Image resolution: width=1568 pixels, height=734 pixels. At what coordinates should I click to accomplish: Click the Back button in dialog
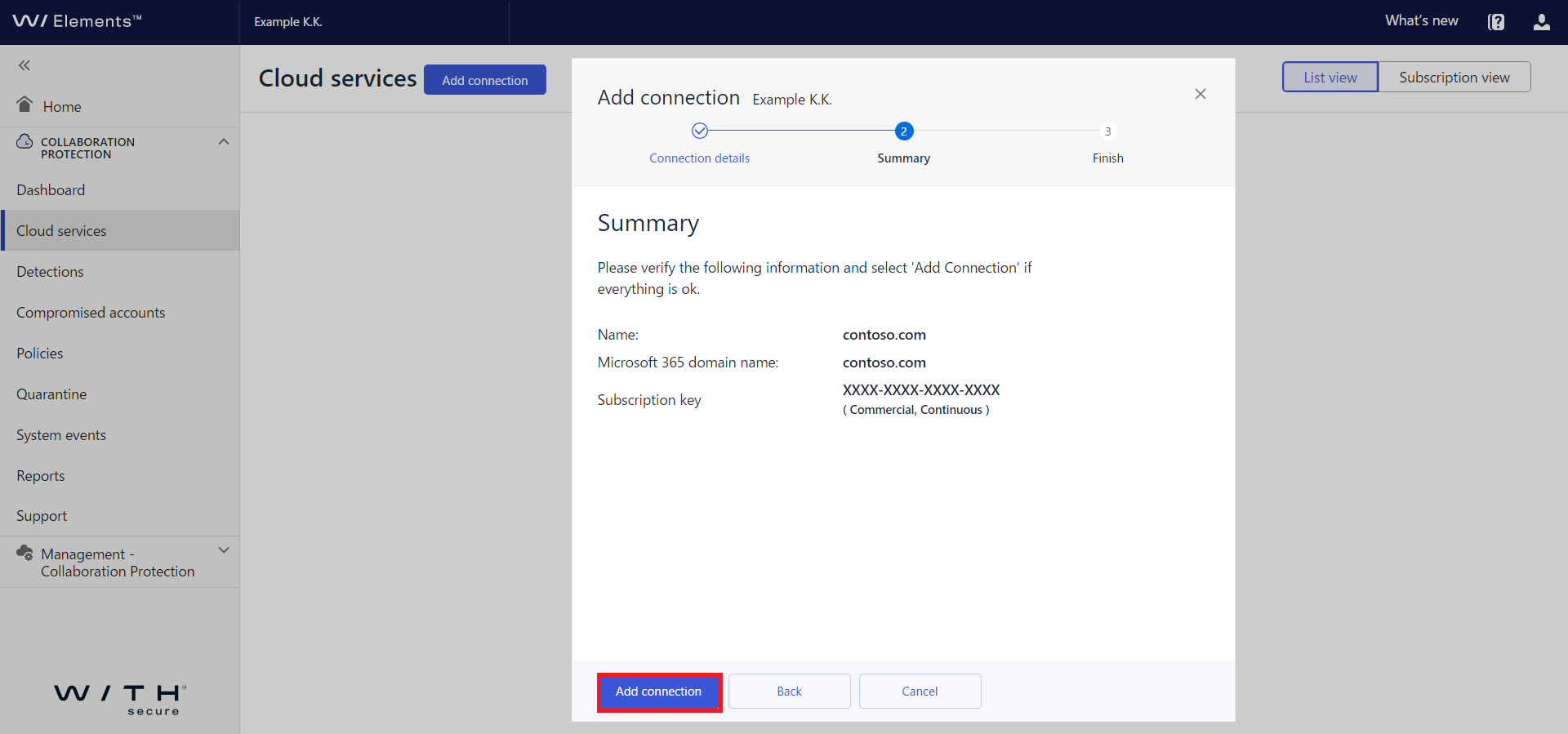pyautogui.click(x=790, y=692)
